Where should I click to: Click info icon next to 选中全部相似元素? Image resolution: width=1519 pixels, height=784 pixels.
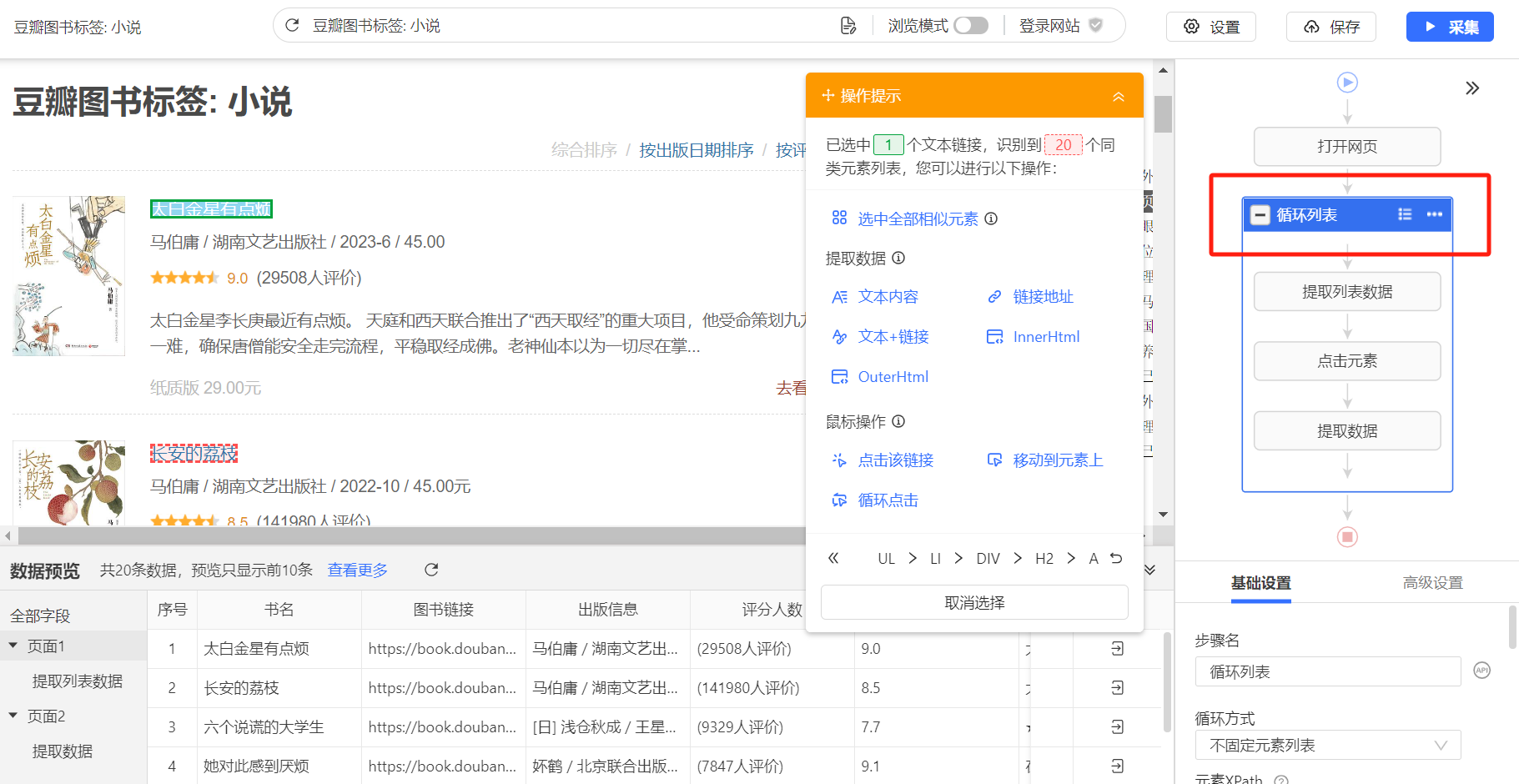click(991, 219)
